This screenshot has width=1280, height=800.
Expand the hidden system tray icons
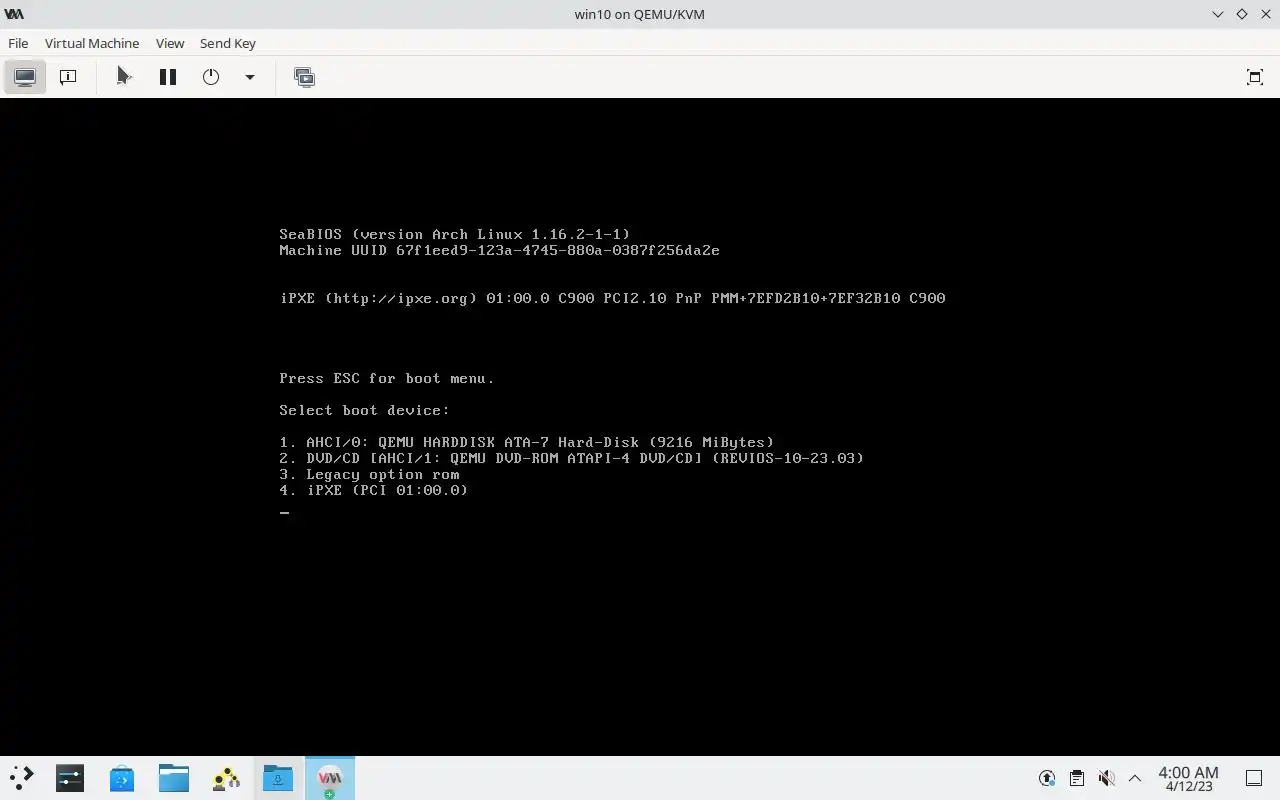click(x=1135, y=778)
